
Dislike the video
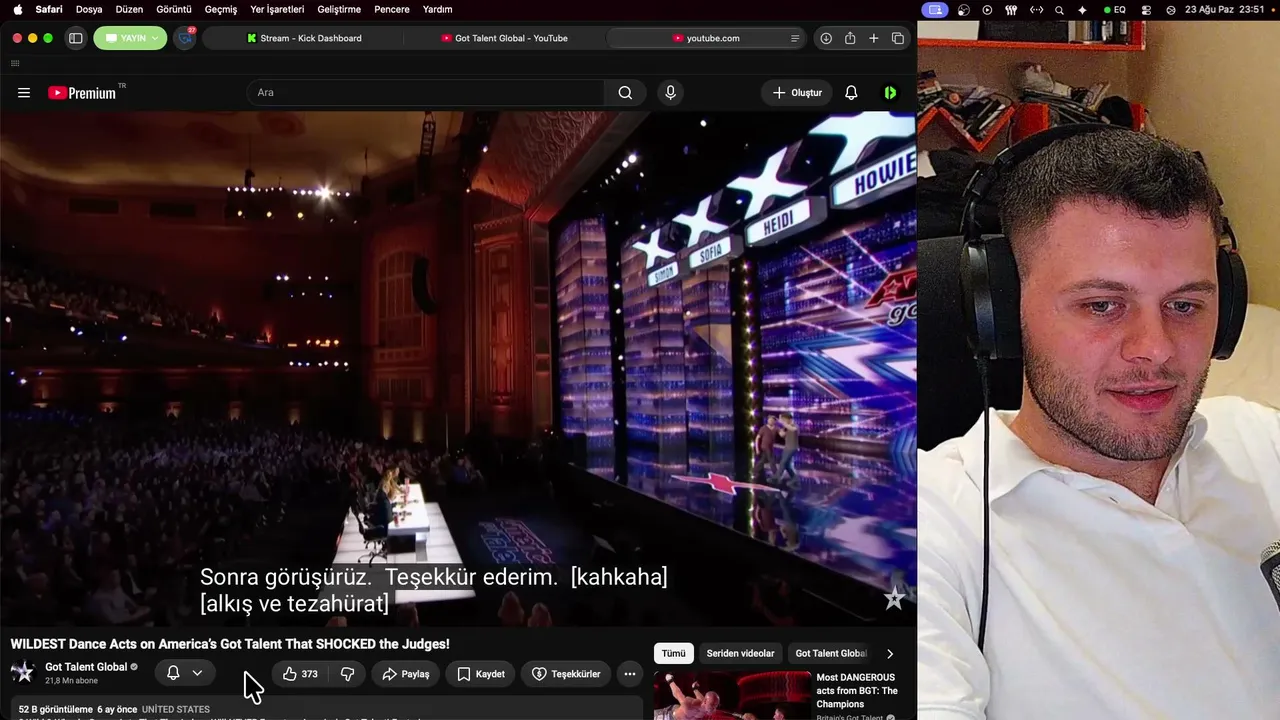348,674
